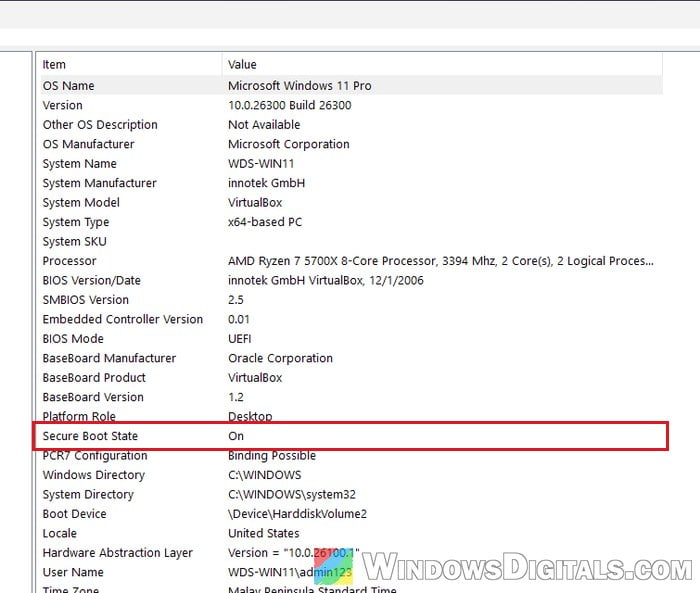The image size is (700, 593).
Task: Click the United States locale value
Action: pos(264,533)
